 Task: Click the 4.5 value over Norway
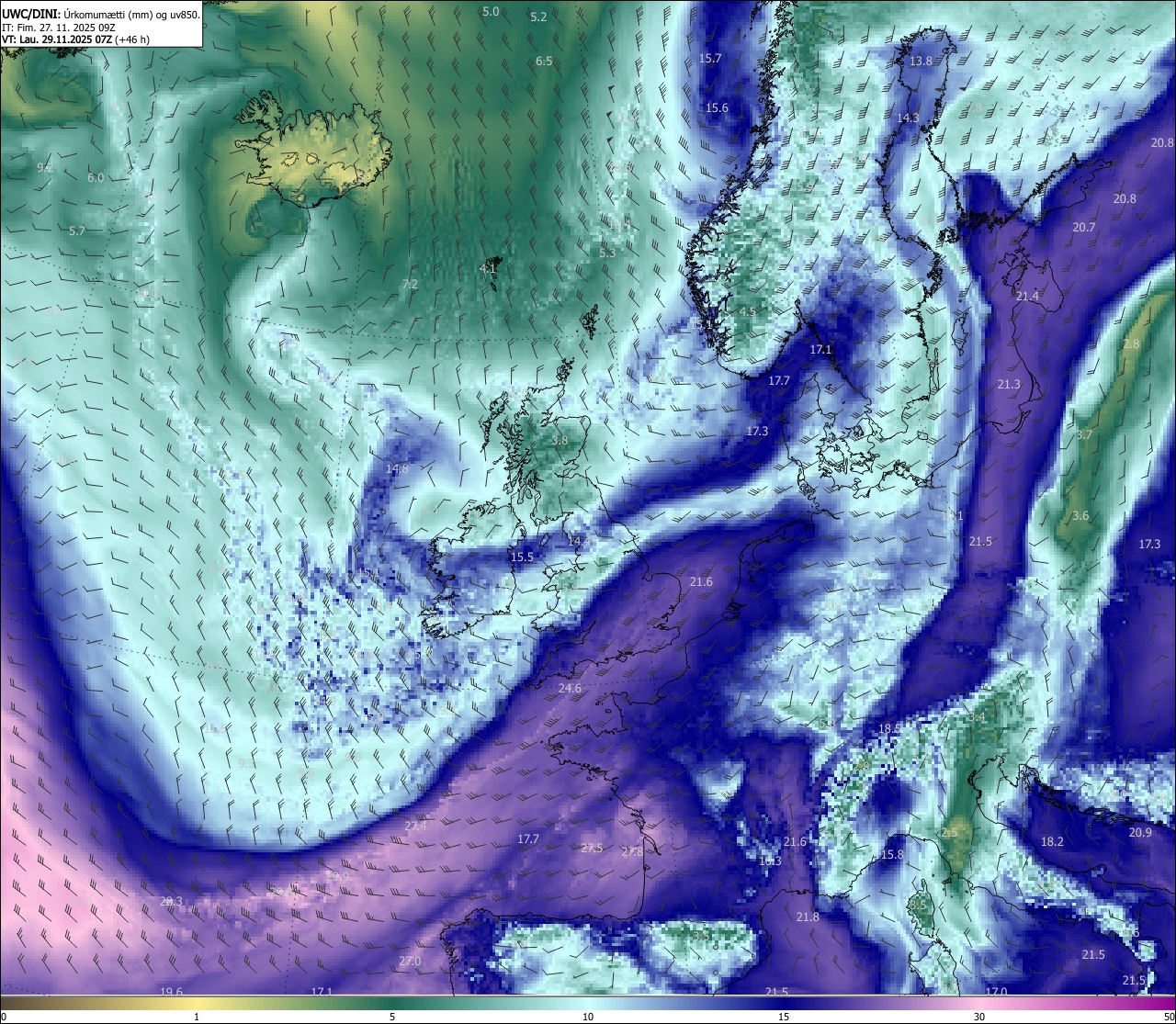747,311
